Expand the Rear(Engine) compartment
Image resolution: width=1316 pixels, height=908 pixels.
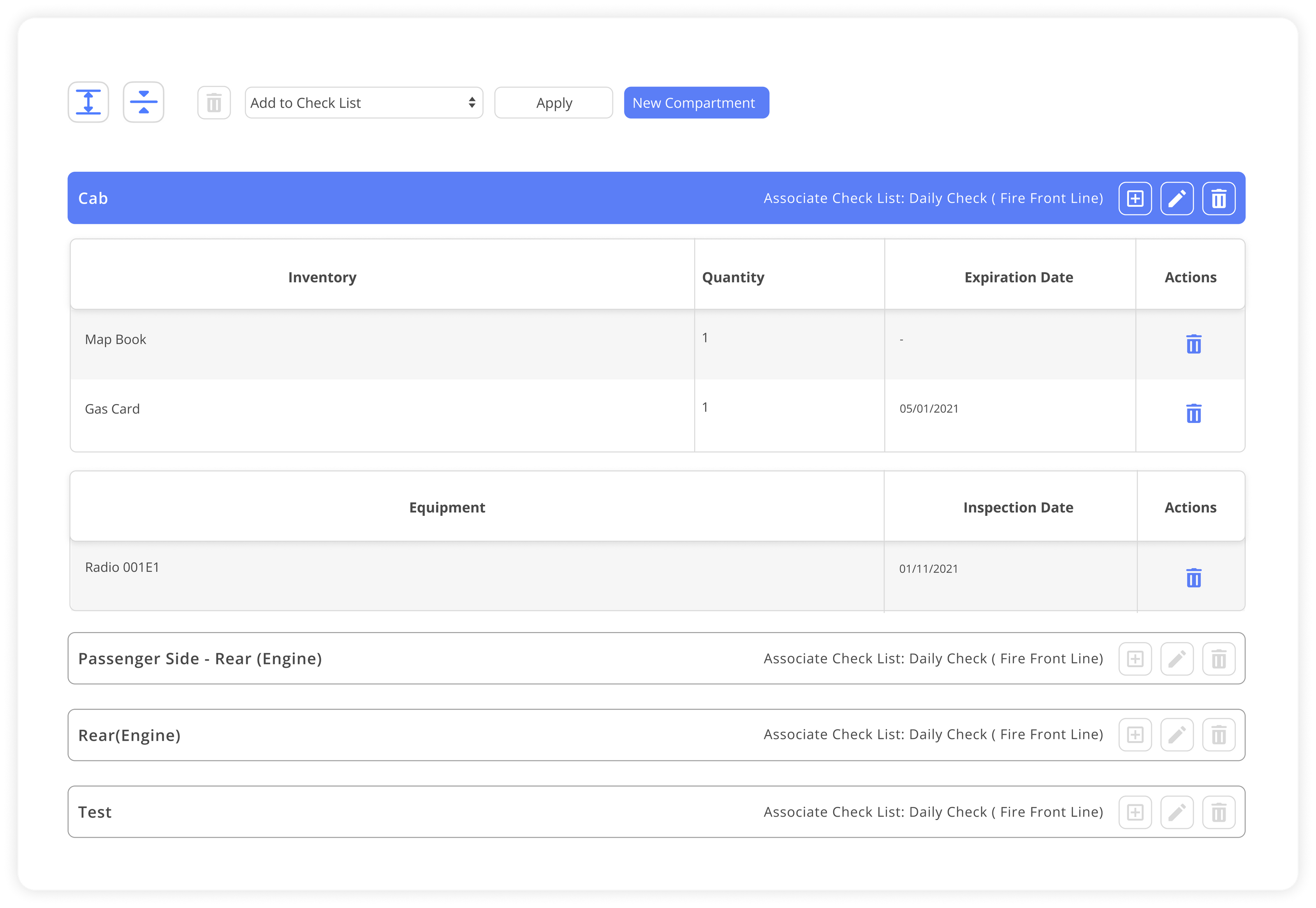129,735
